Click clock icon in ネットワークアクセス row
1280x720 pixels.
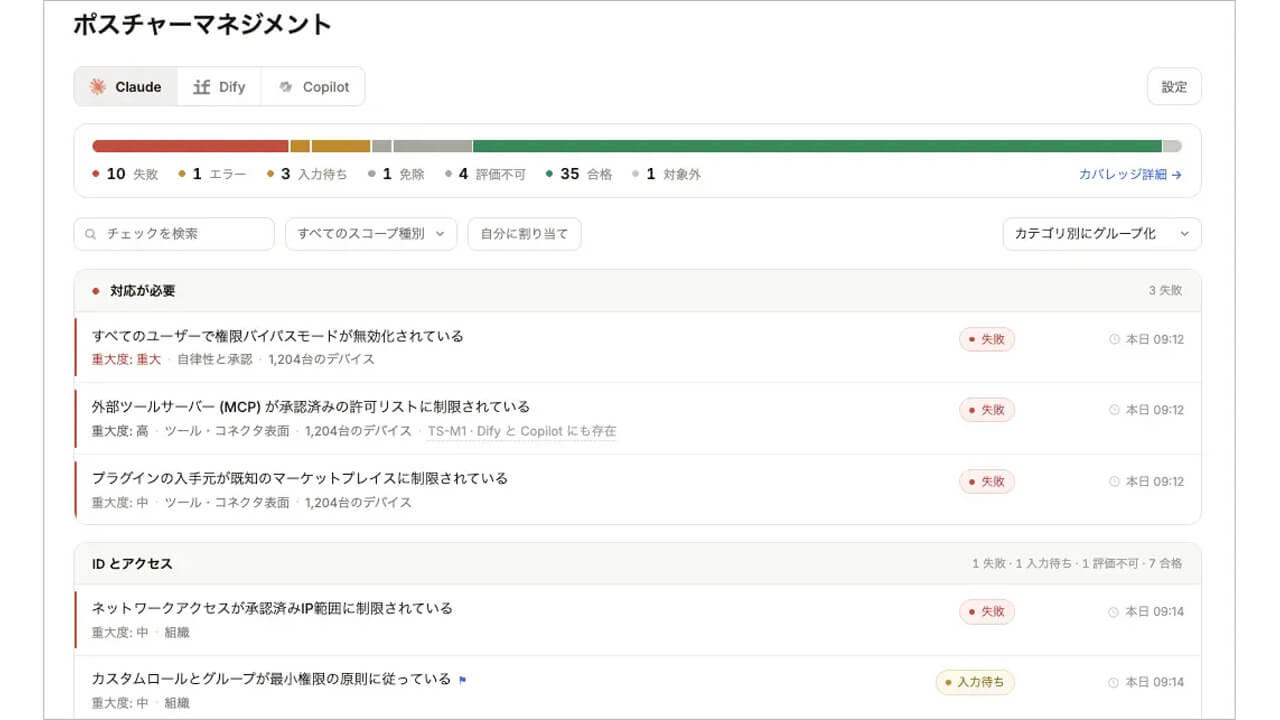1115,612
